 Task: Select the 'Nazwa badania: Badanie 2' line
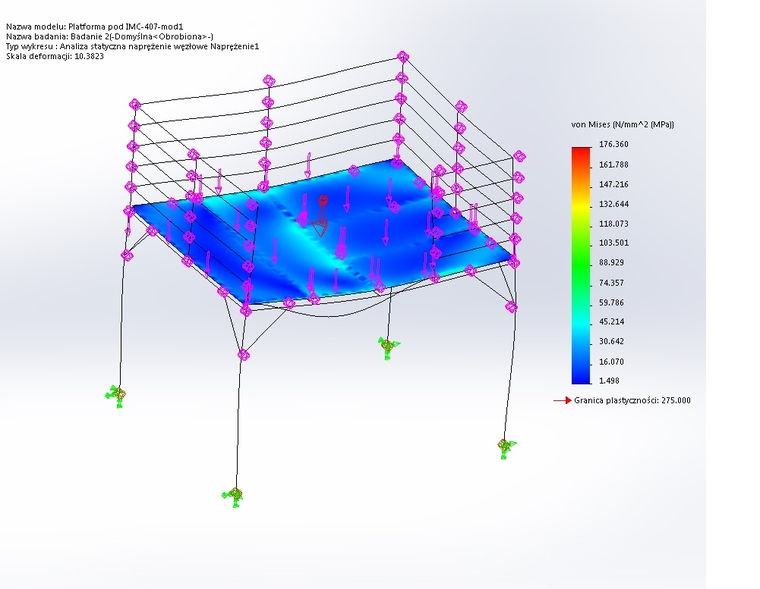point(110,36)
